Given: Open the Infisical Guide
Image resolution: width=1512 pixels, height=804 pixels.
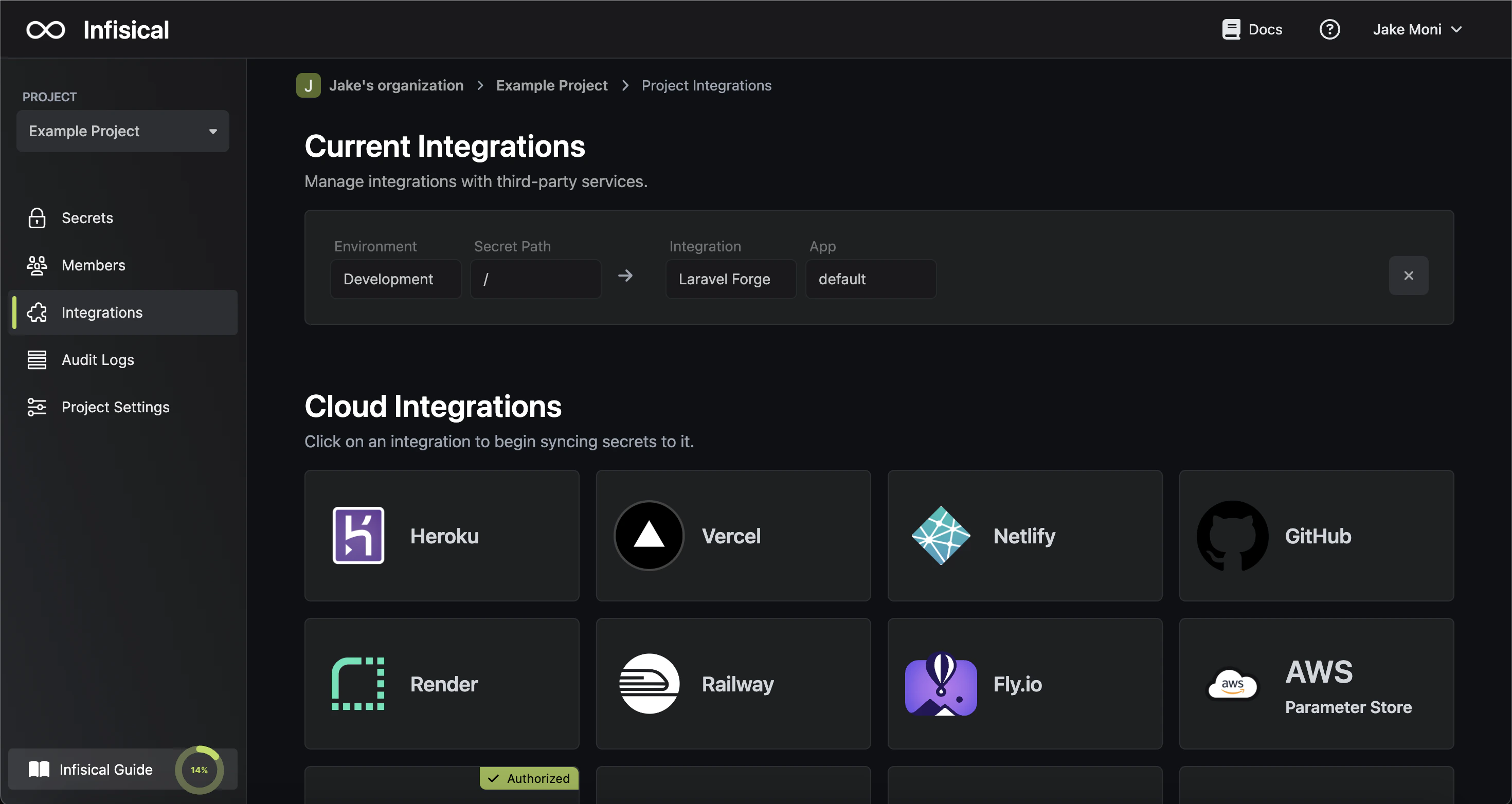Looking at the screenshot, I should point(123,769).
